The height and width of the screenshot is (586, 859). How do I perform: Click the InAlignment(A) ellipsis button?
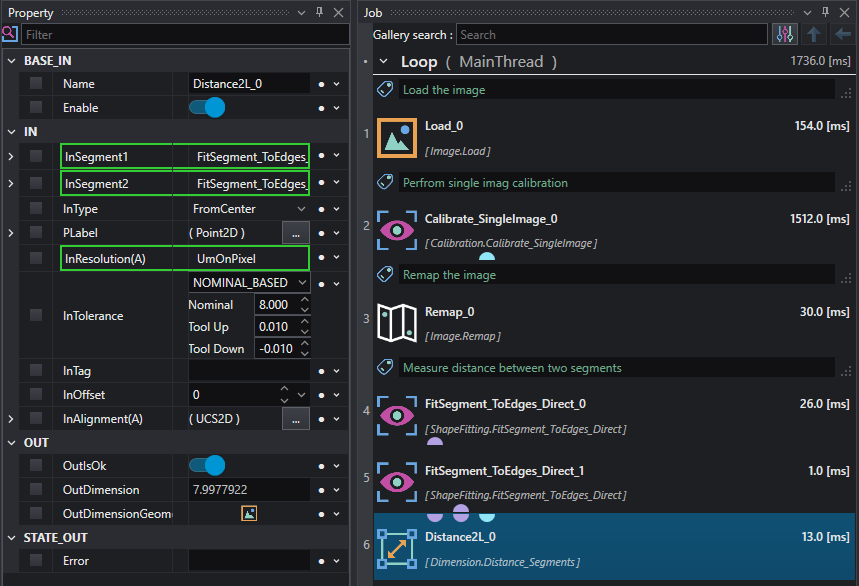[295, 419]
